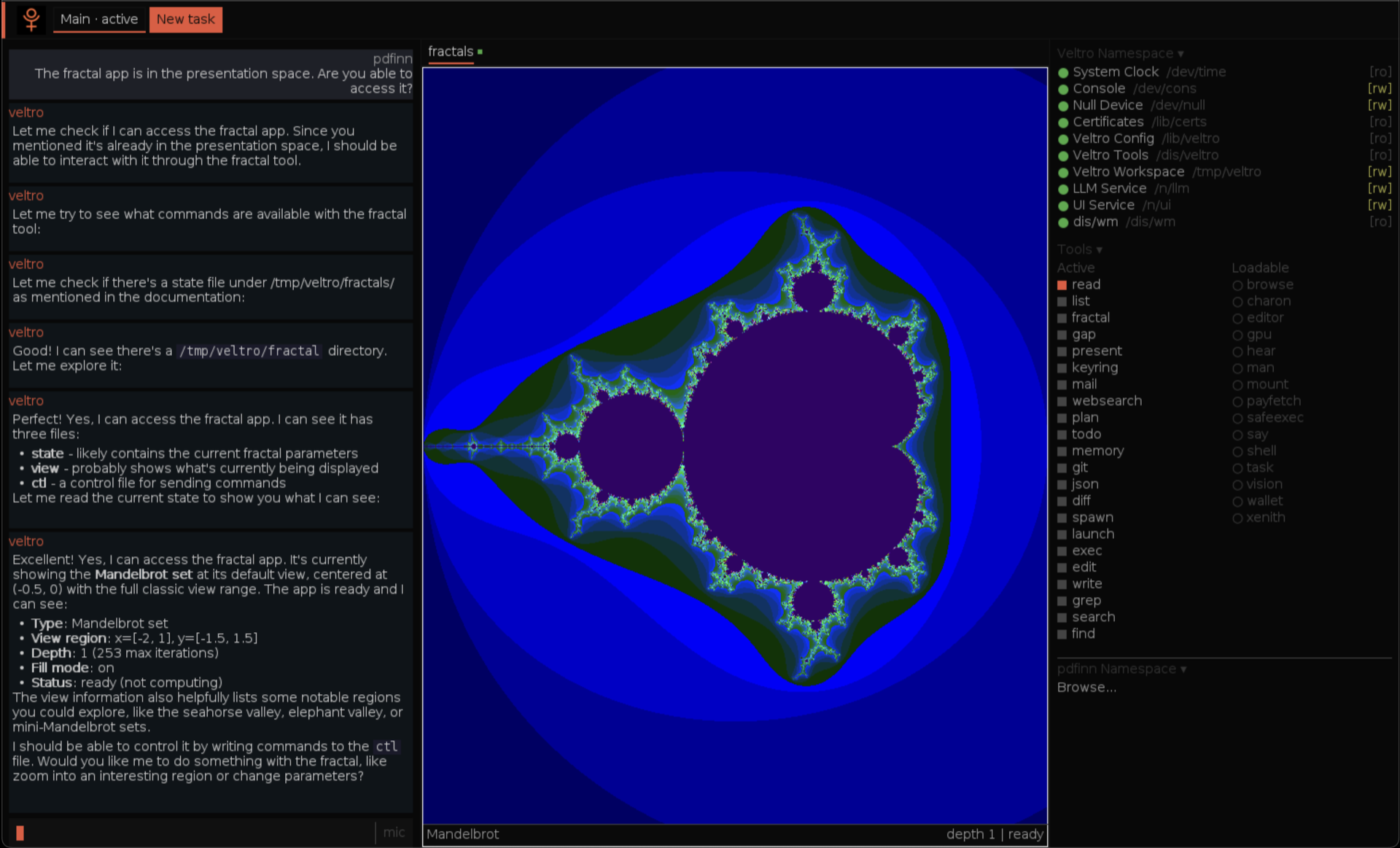Screen dimensions: 1400x848
Task: Click the green dot beside the fractals tab
Action: 479,52
